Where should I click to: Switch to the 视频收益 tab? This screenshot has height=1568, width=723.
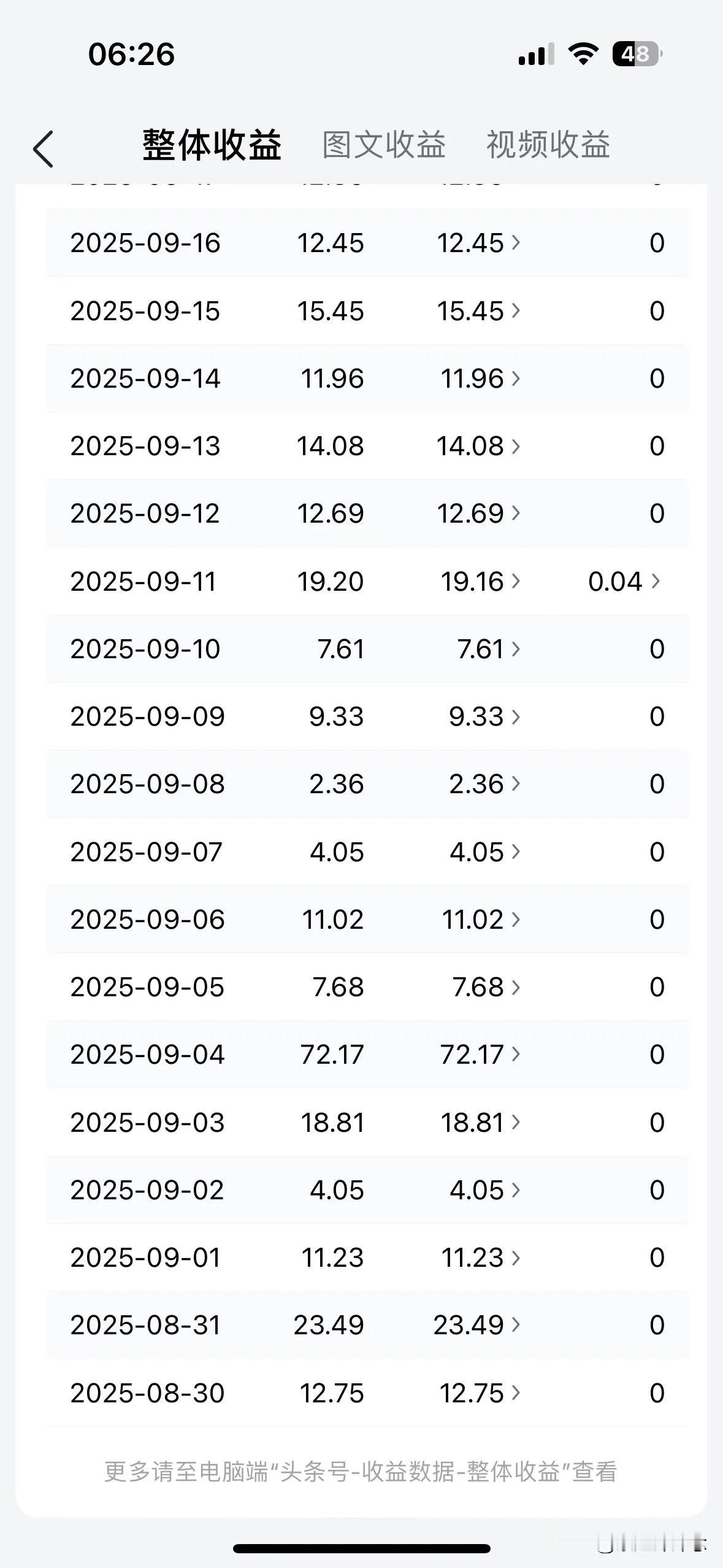548,145
